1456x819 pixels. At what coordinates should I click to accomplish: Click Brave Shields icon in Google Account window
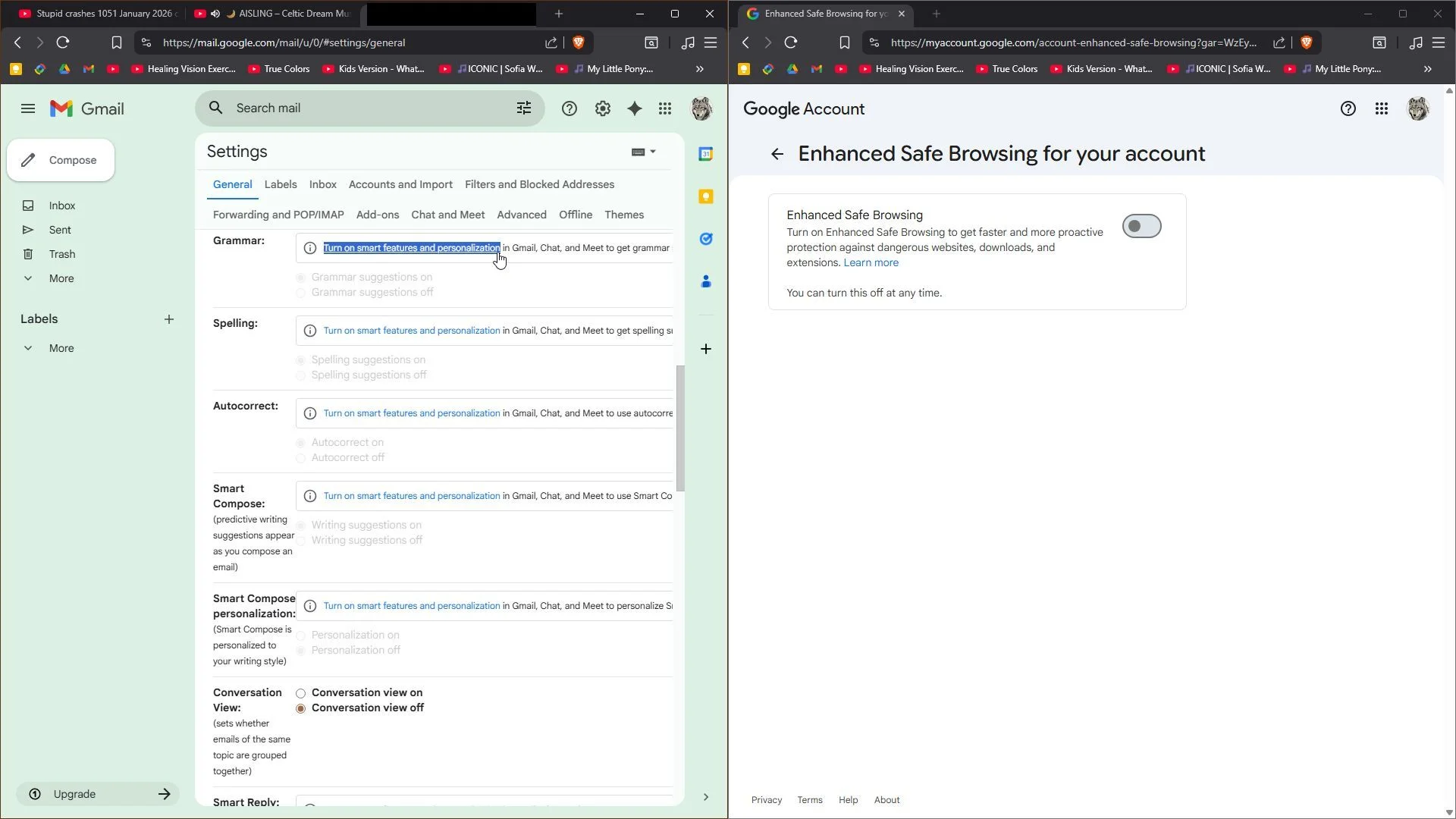[x=1307, y=42]
